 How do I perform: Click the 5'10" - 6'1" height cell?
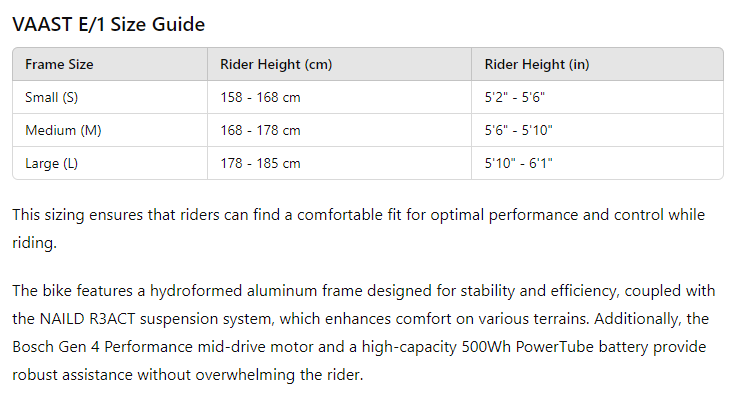pyautogui.click(x=519, y=163)
